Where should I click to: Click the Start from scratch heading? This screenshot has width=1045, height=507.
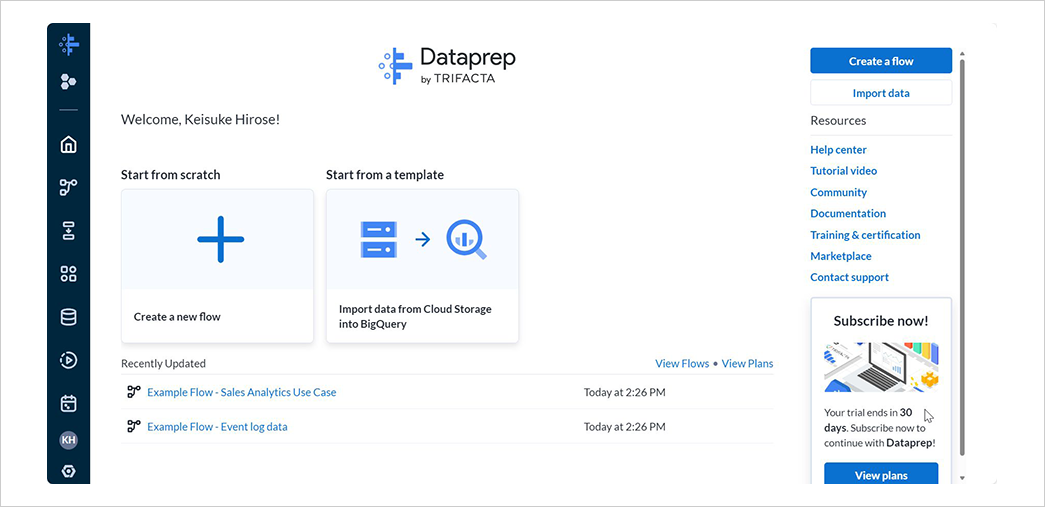(171, 175)
